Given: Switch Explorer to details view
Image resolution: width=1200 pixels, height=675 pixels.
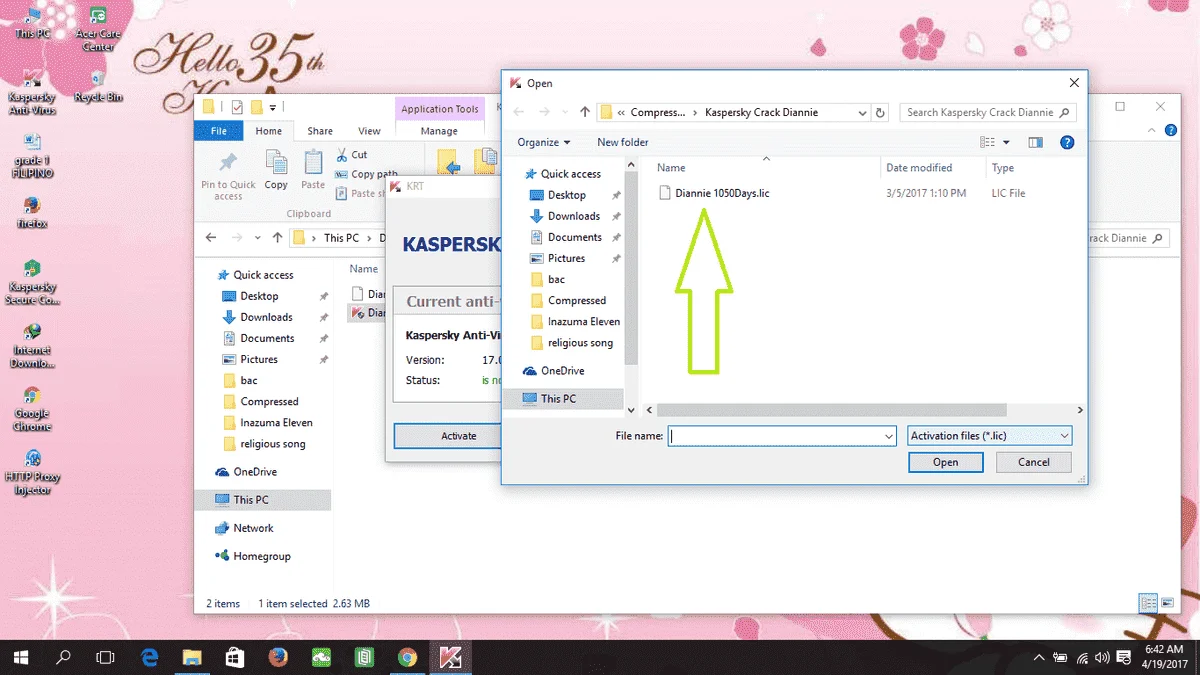Looking at the screenshot, I should [x=1149, y=603].
